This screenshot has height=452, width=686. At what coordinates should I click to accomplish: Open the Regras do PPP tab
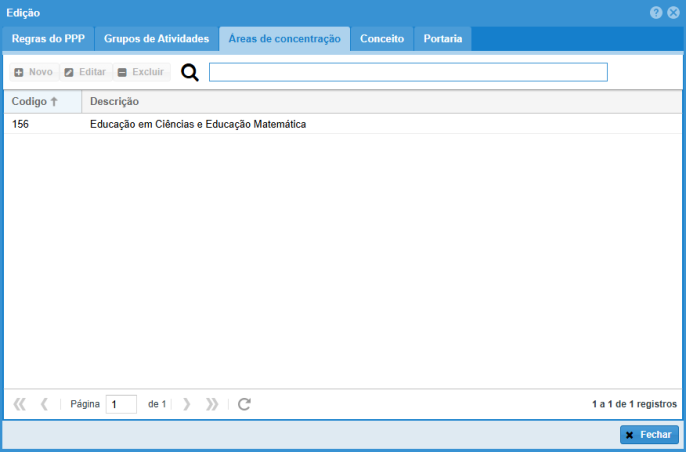pyautogui.click(x=48, y=39)
